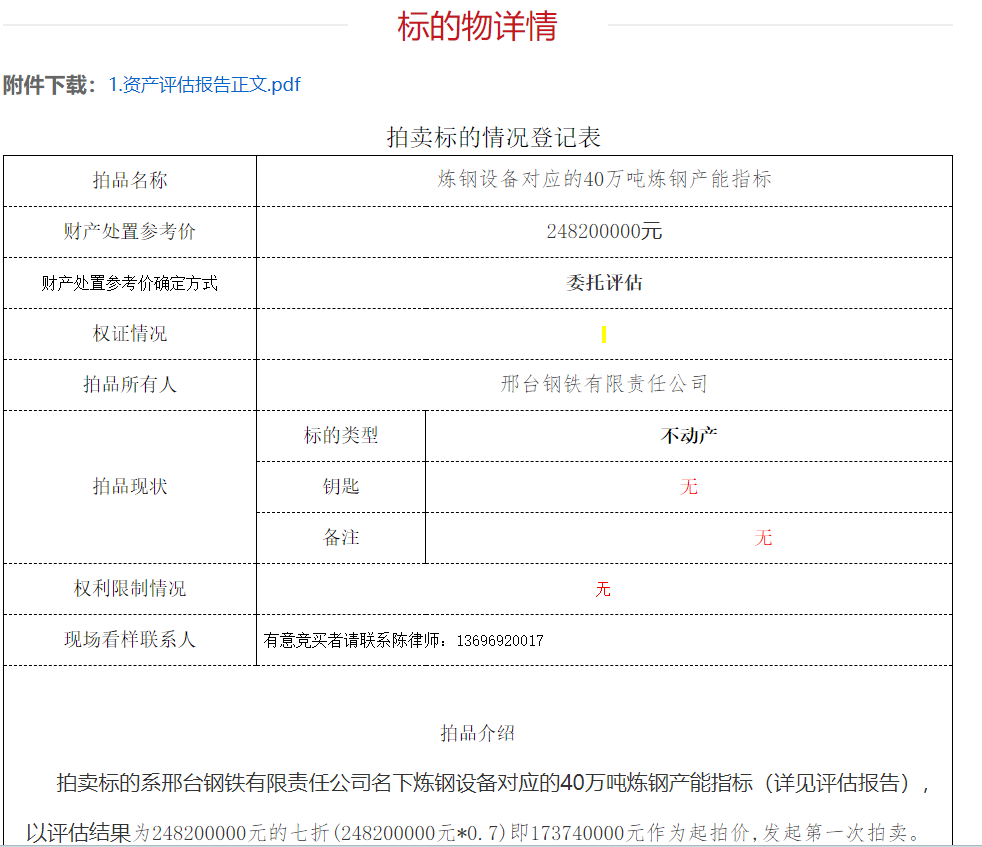Open the 1.资产评估报告正文.pdf attachment link
The image size is (982, 847).
[x=204, y=85]
